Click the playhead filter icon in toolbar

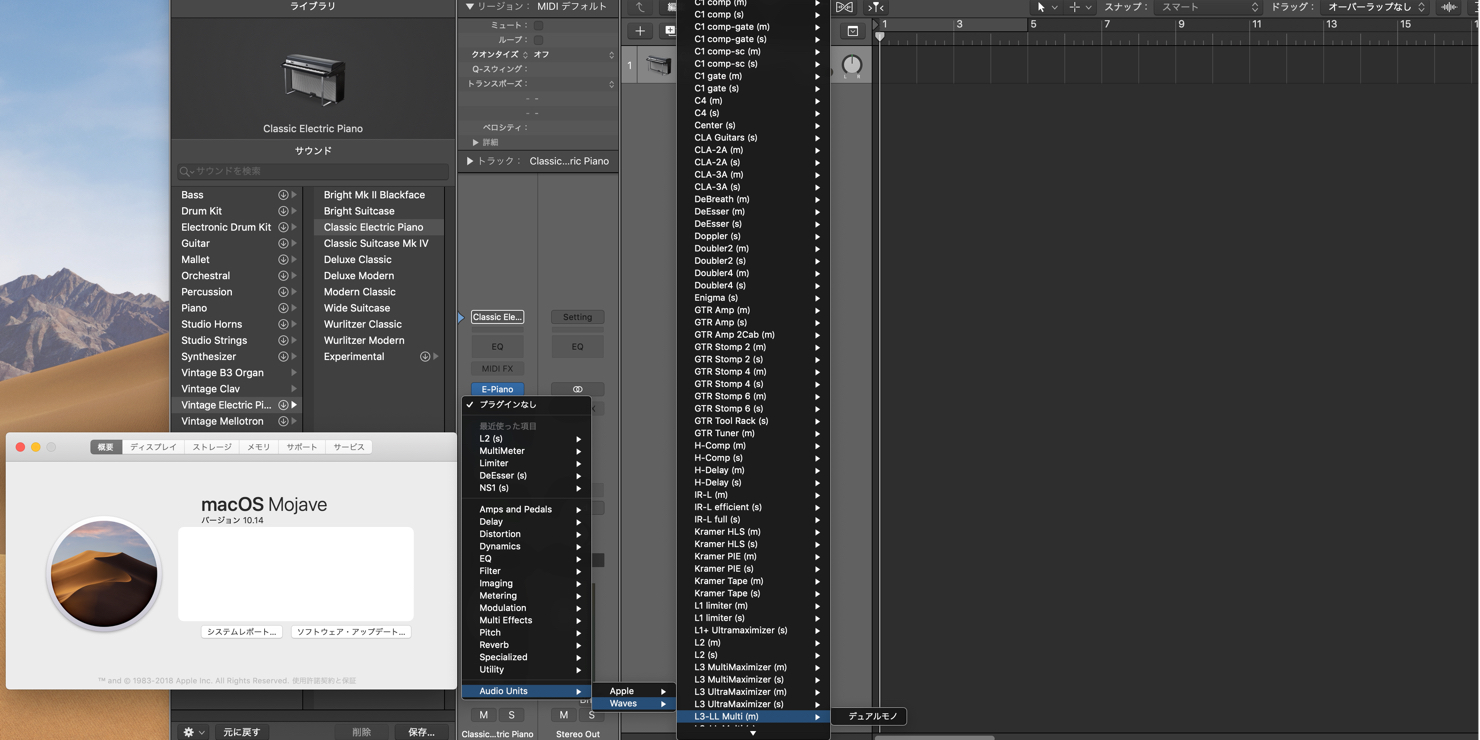click(876, 7)
